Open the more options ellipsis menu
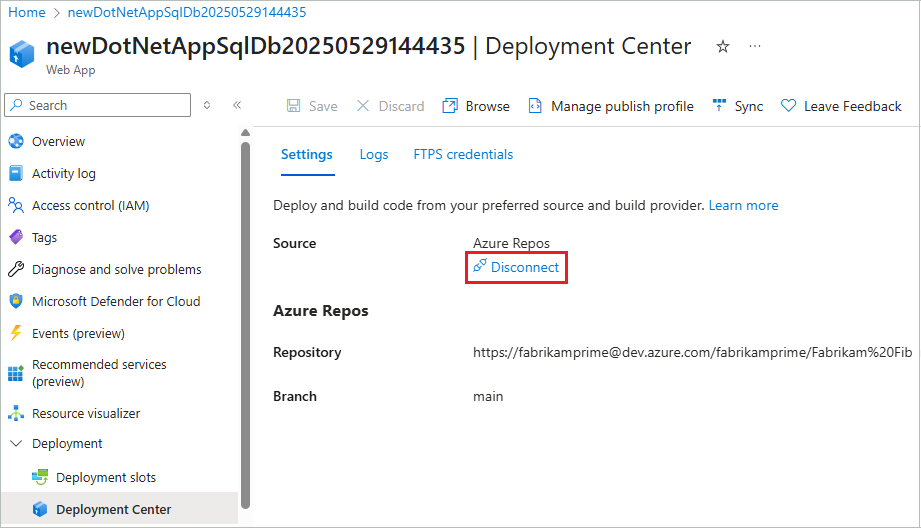 pos(755,47)
